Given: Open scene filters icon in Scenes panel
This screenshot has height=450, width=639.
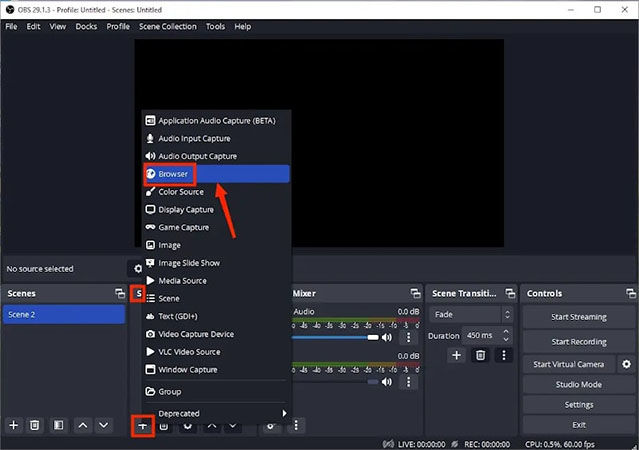Looking at the screenshot, I should click(58, 426).
